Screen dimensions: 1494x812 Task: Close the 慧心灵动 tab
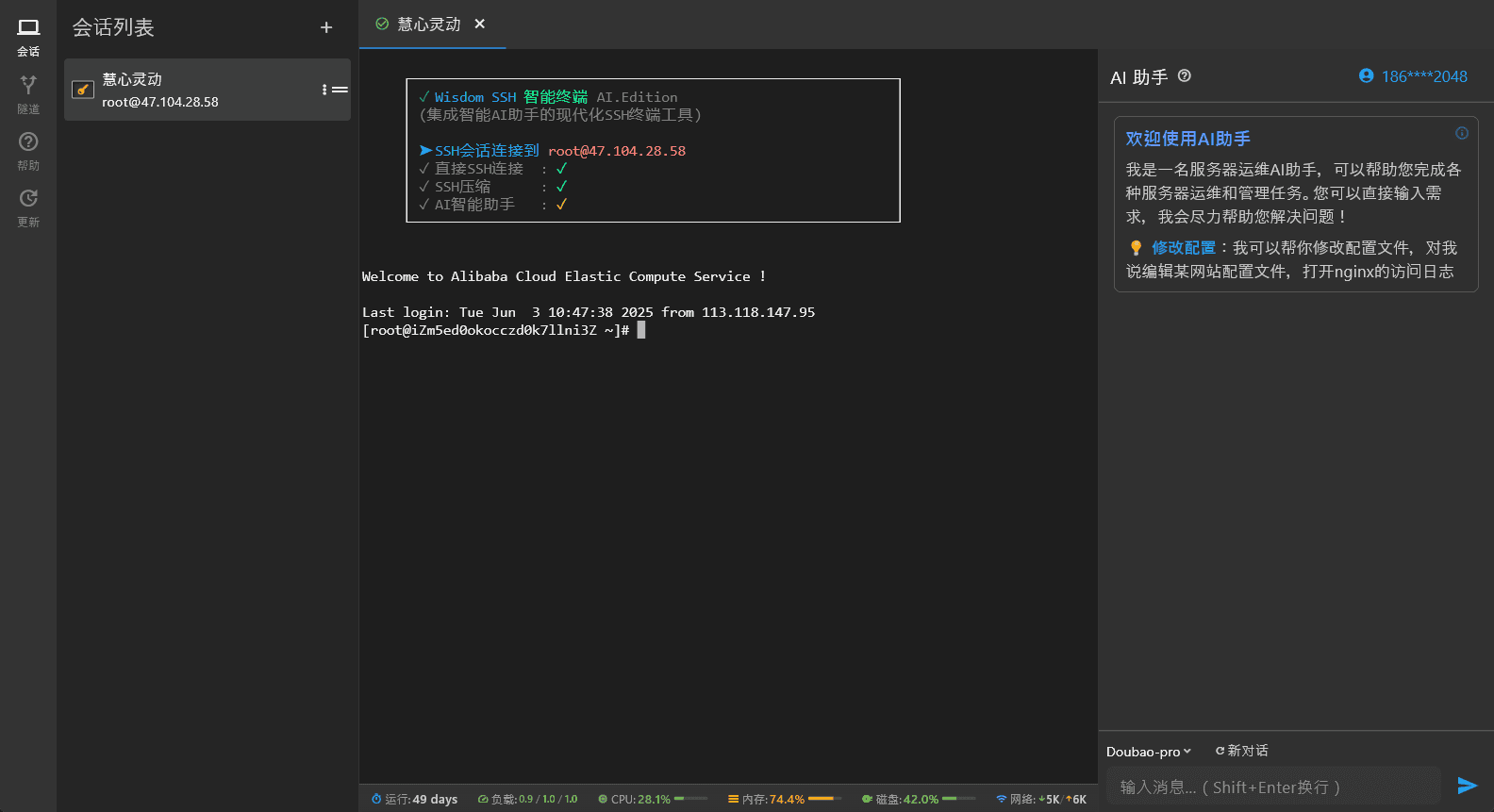[x=480, y=24]
